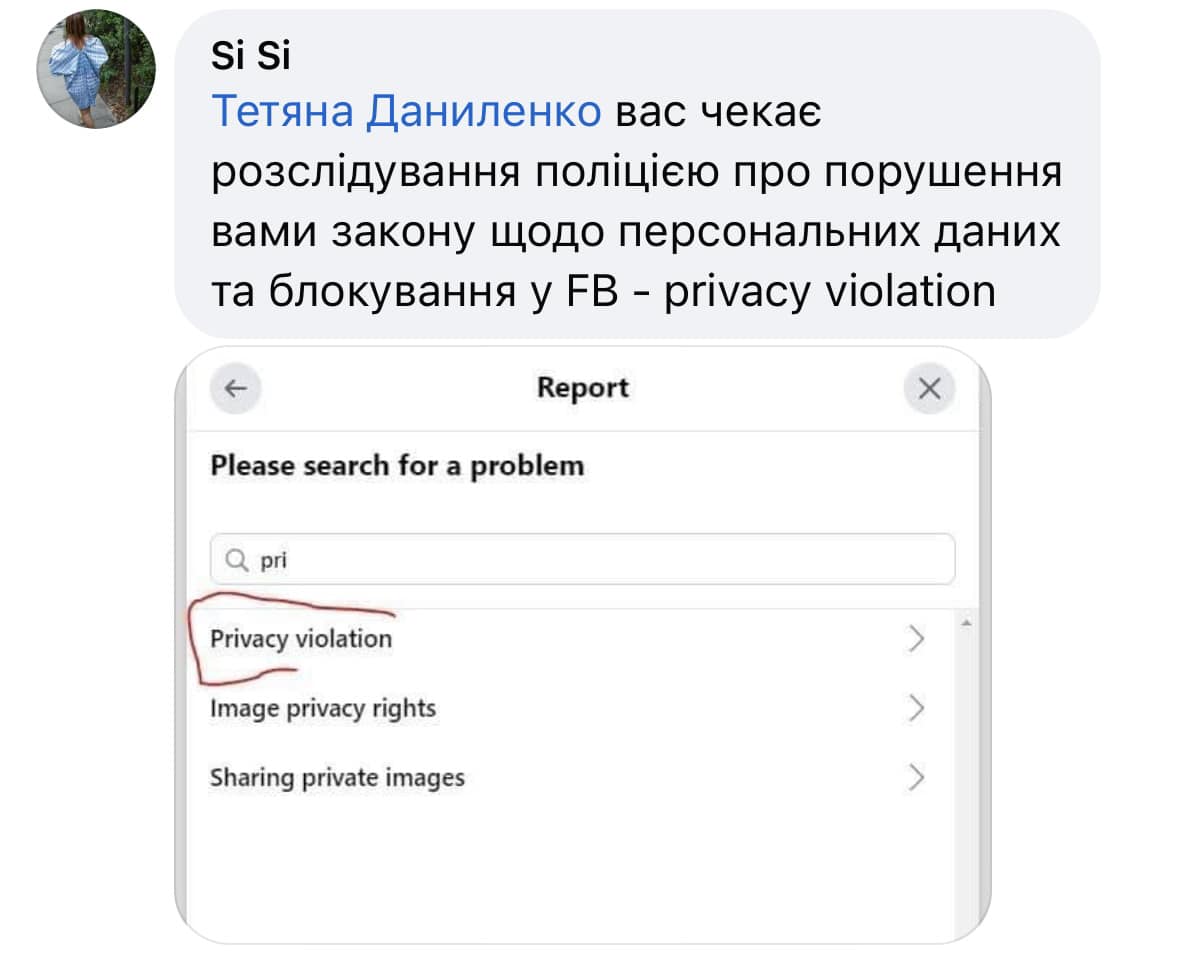
Task: Open the Si Si commenter name
Action: (x=250, y=57)
